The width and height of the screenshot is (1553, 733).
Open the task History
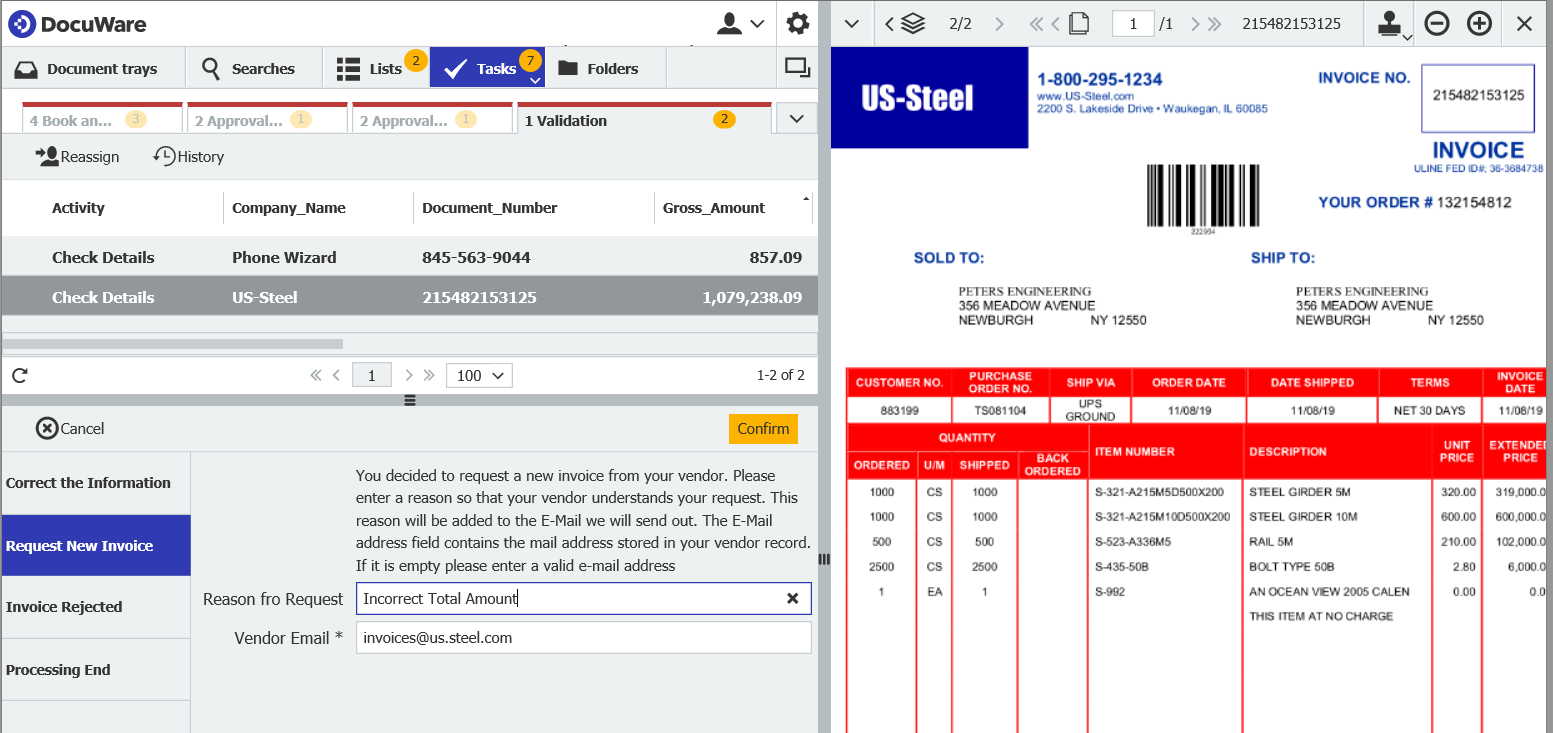[188, 156]
